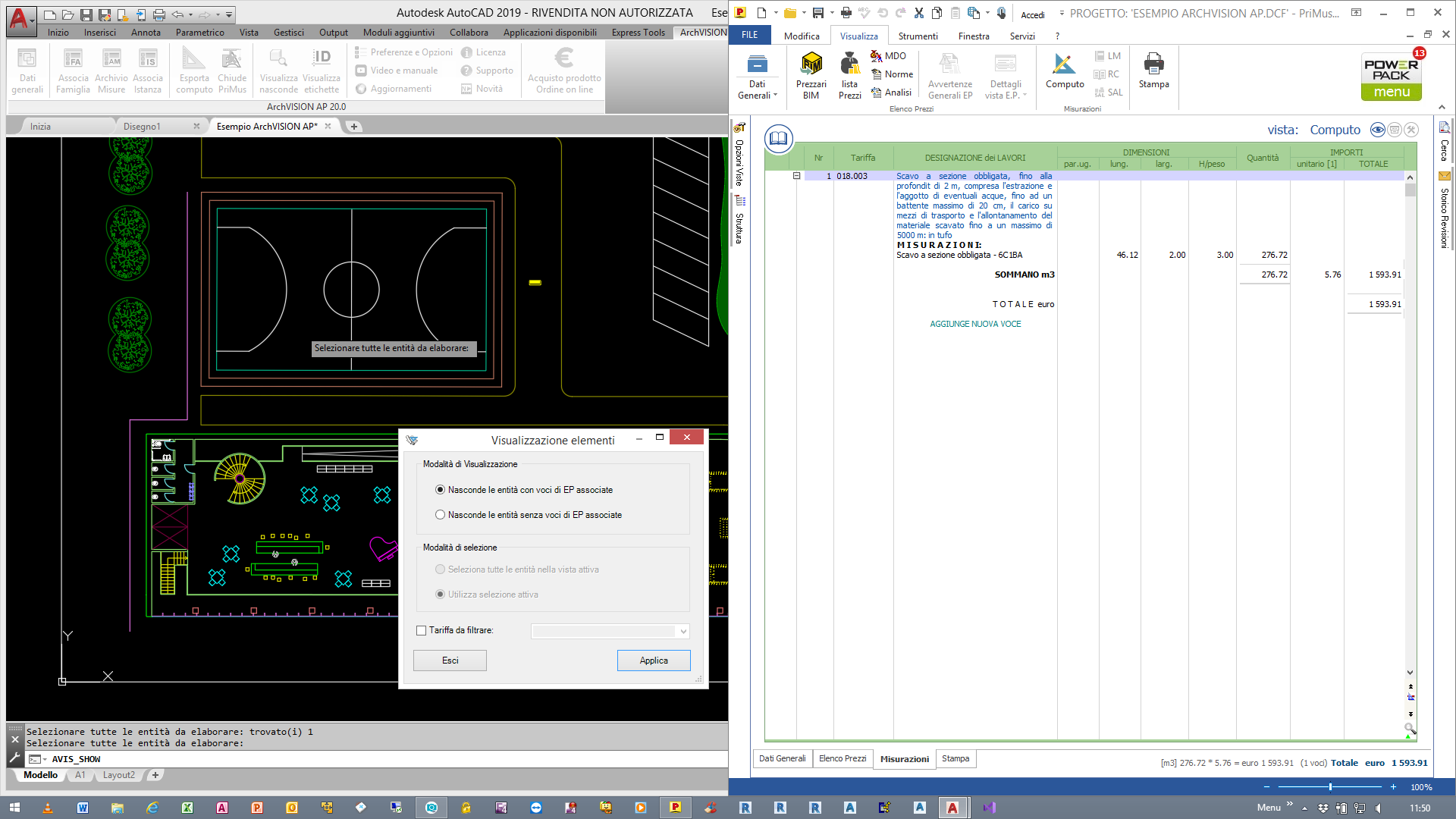
Task: Switch to Elenco Prezzi bottom tab
Action: tap(842, 759)
